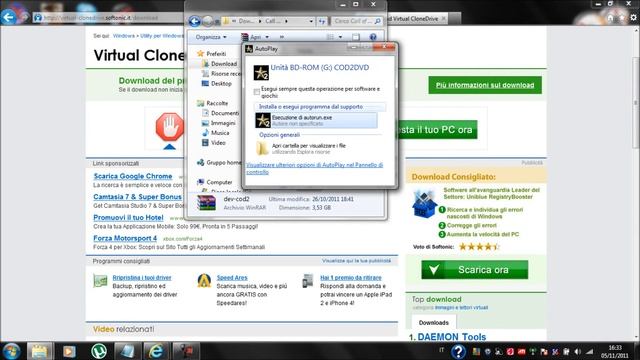Open the Speed Ares link
The width and height of the screenshot is (640, 360).
click(x=232, y=278)
